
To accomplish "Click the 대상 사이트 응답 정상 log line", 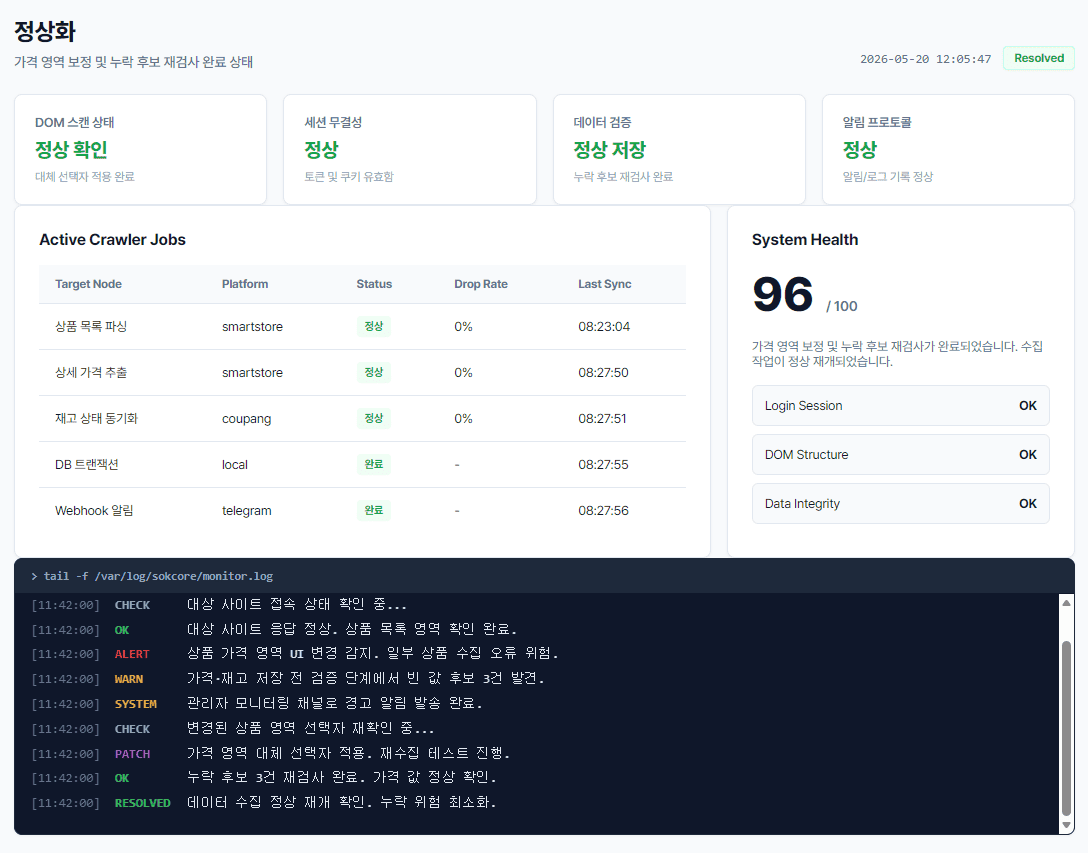I will point(352,630).
